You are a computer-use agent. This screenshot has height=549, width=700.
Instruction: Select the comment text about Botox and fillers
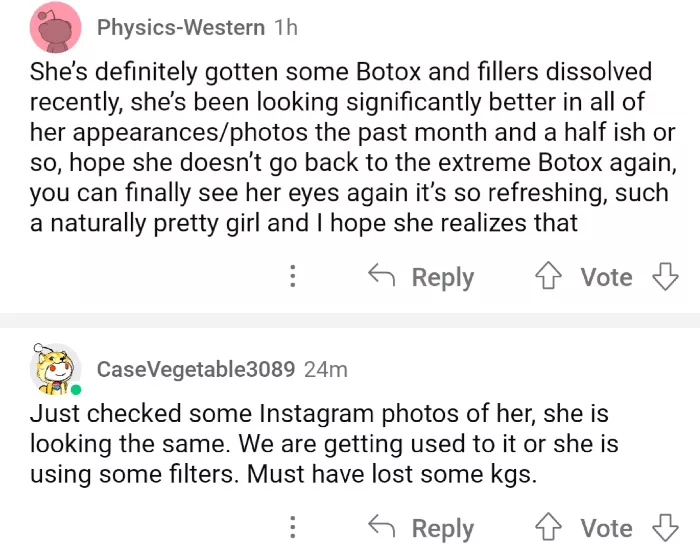[340, 147]
